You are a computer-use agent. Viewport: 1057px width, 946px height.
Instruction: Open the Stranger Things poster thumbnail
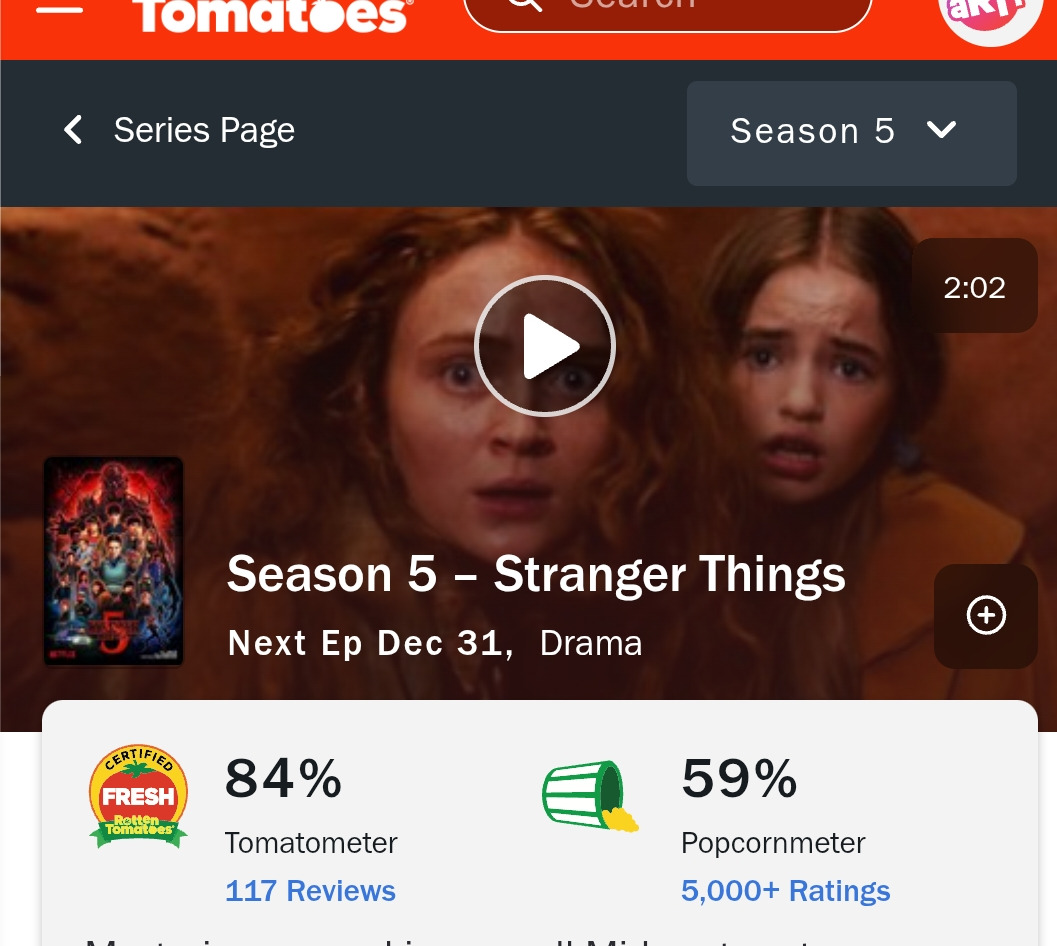pyautogui.click(x=113, y=561)
